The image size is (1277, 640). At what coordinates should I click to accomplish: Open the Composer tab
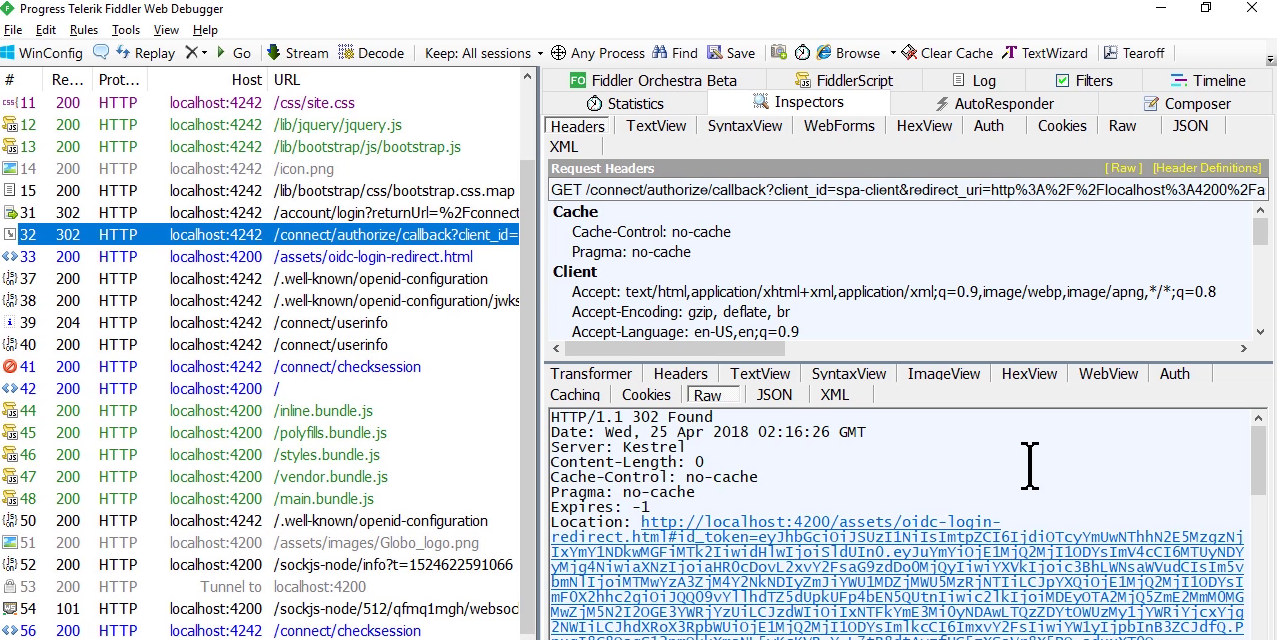pos(1186,103)
